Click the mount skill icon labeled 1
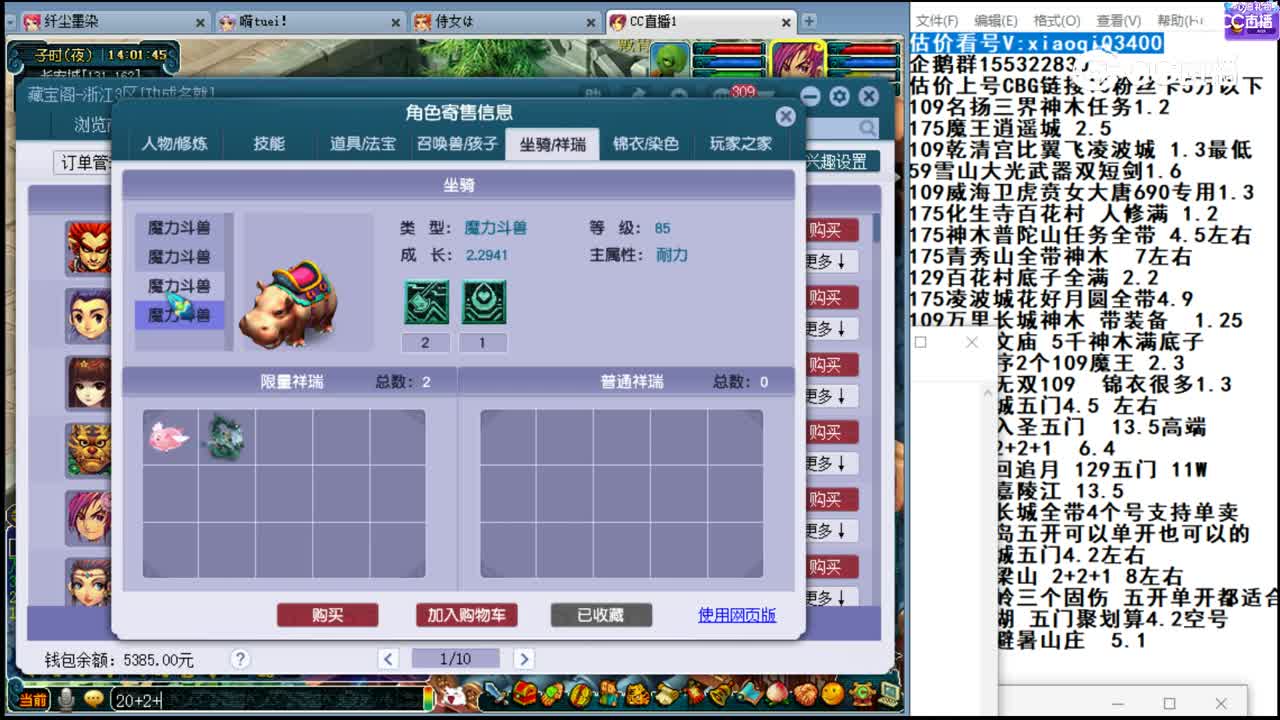The height and width of the screenshot is (720, 1280). (483, 302)
